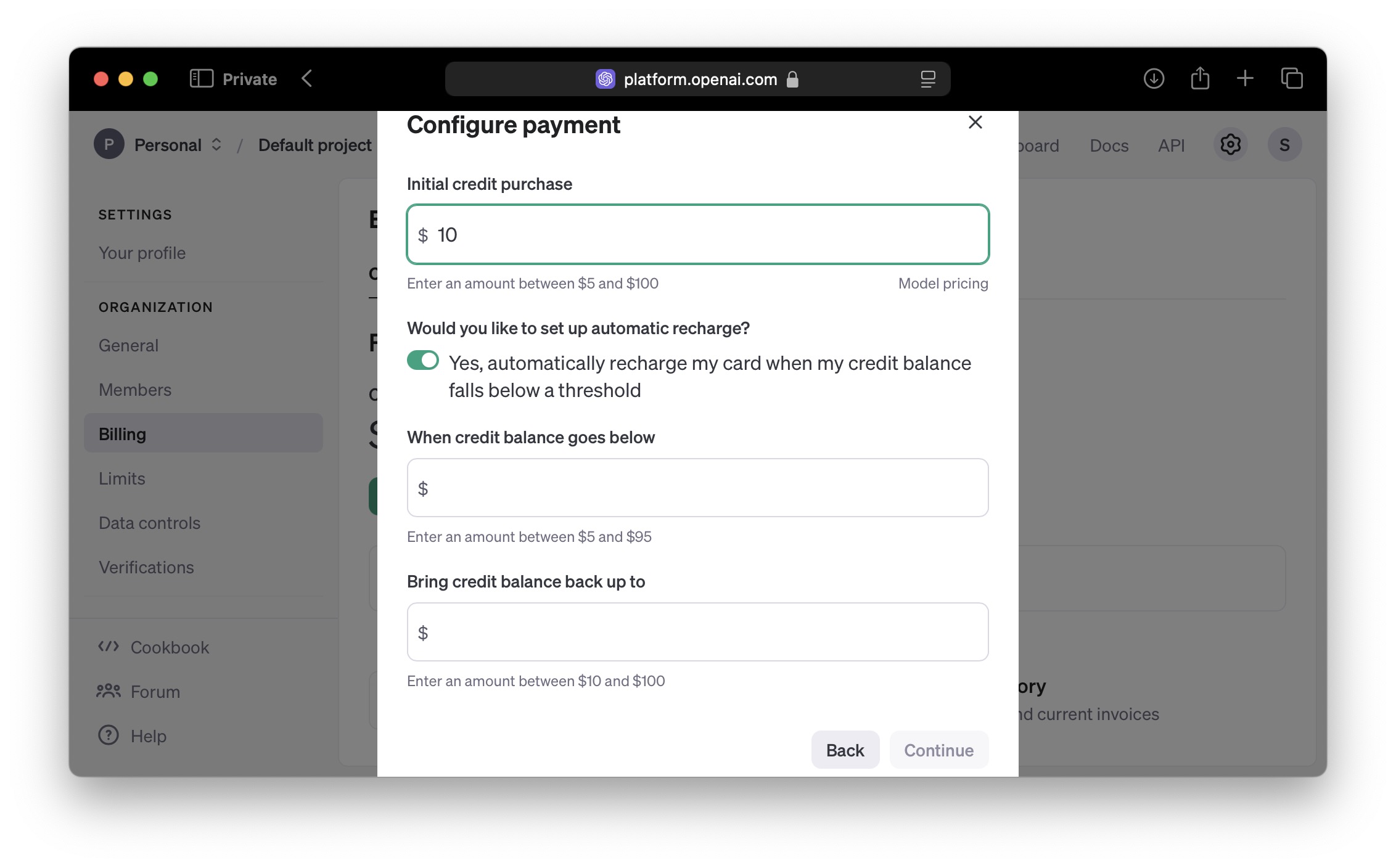Image resolution: width=1396 pixels, height=868 pixels.
Task: Open the Help link
Action: [x=149, y=736]
